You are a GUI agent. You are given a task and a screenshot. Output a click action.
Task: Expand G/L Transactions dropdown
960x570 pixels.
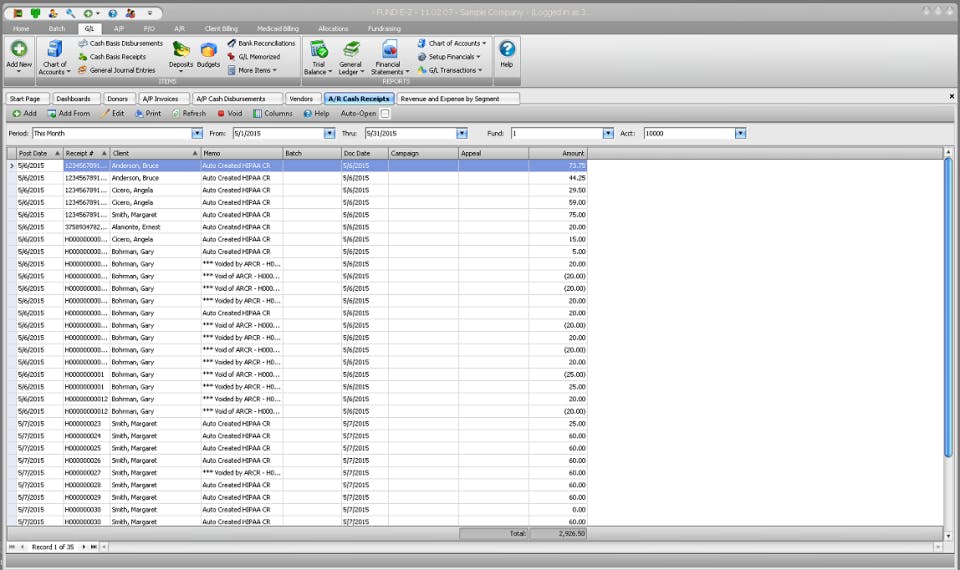coord(450,70)
